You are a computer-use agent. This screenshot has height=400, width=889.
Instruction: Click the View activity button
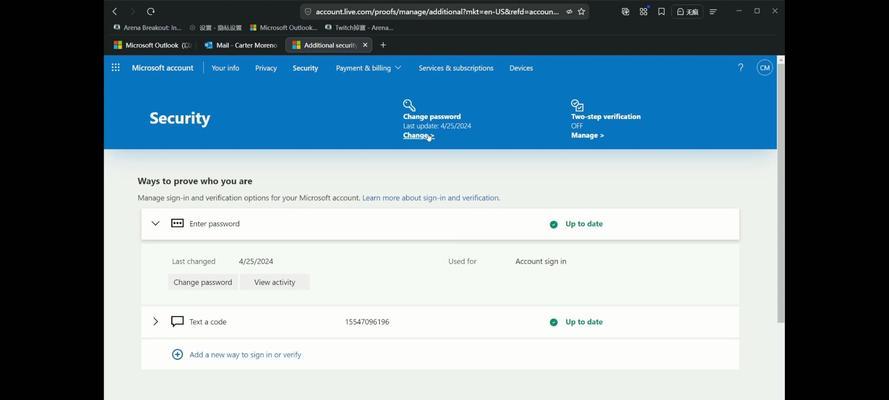[x=274, y=282]
